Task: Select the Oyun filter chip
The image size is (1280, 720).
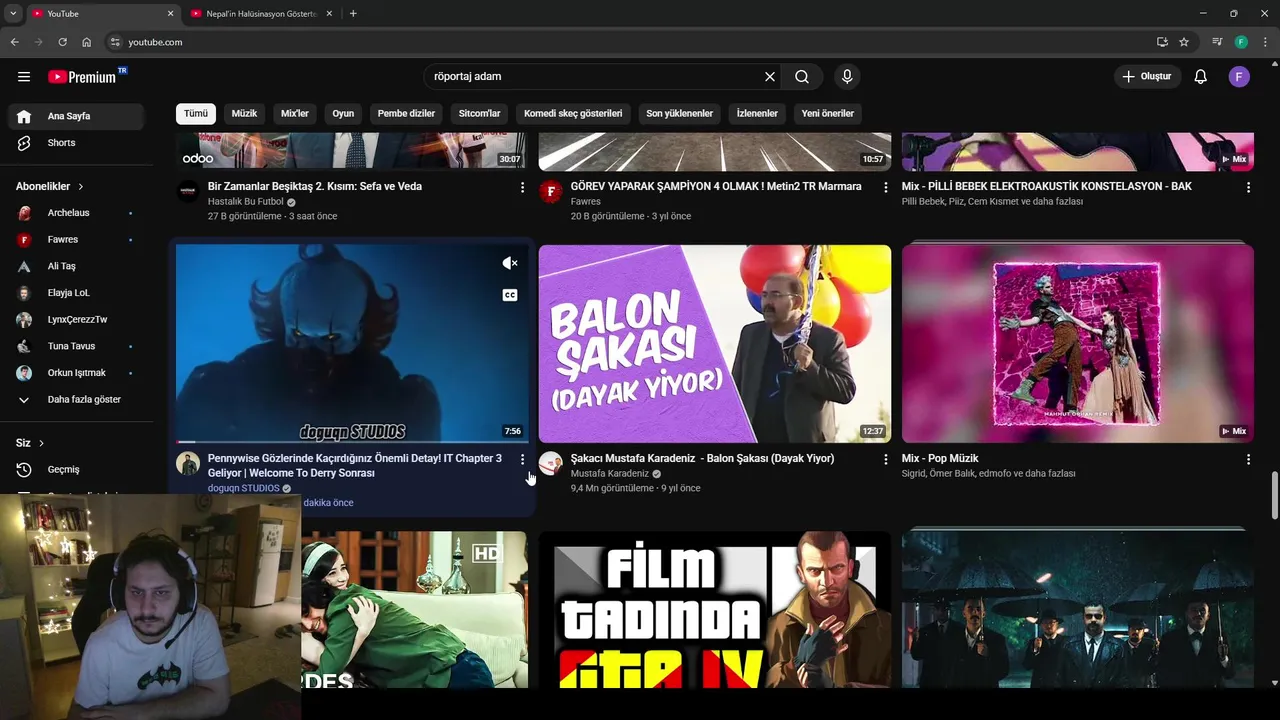Action: coord(343,114)
